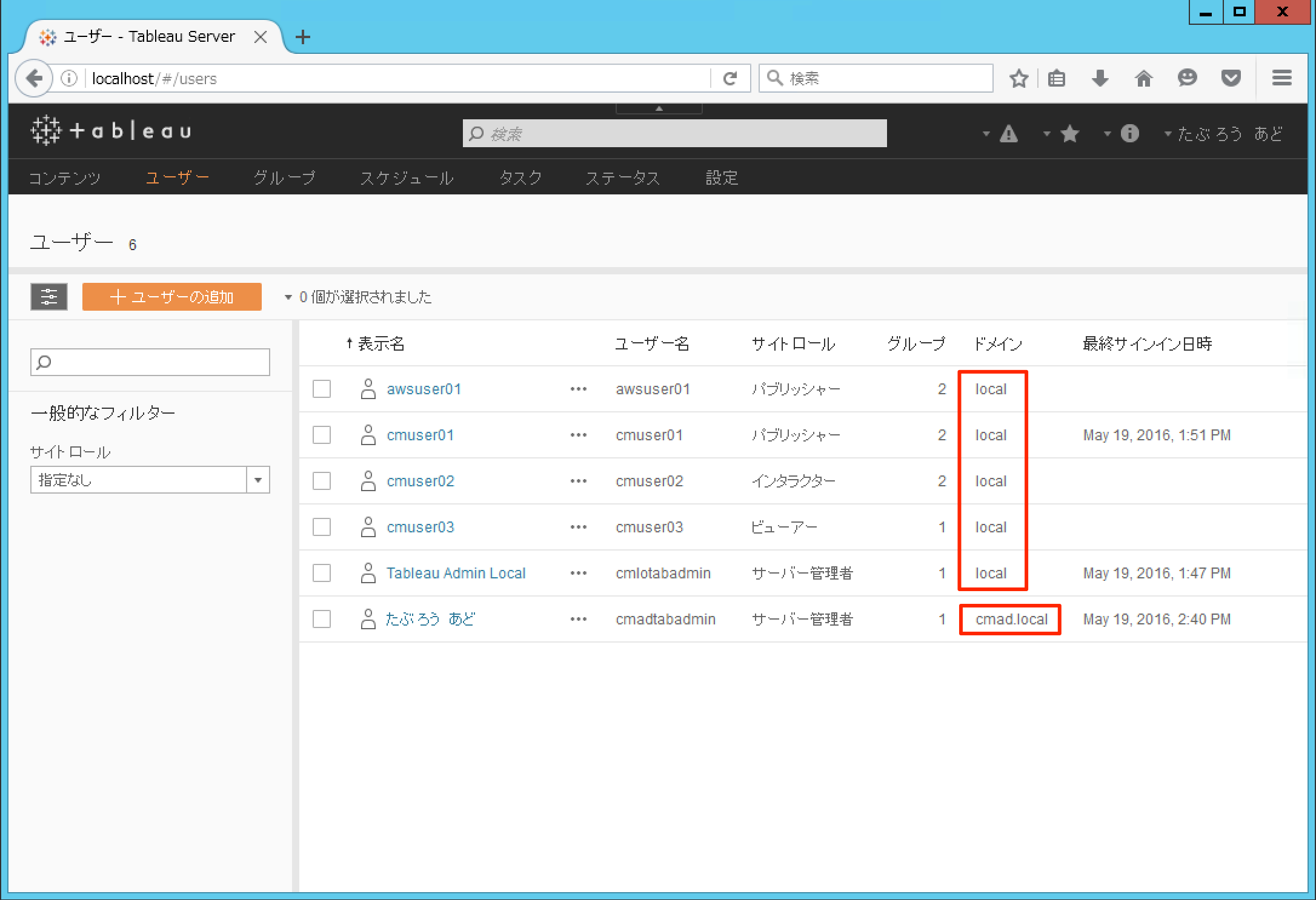
Task: Check the awsuser01 row checkbox
Action: coord(322,389)
